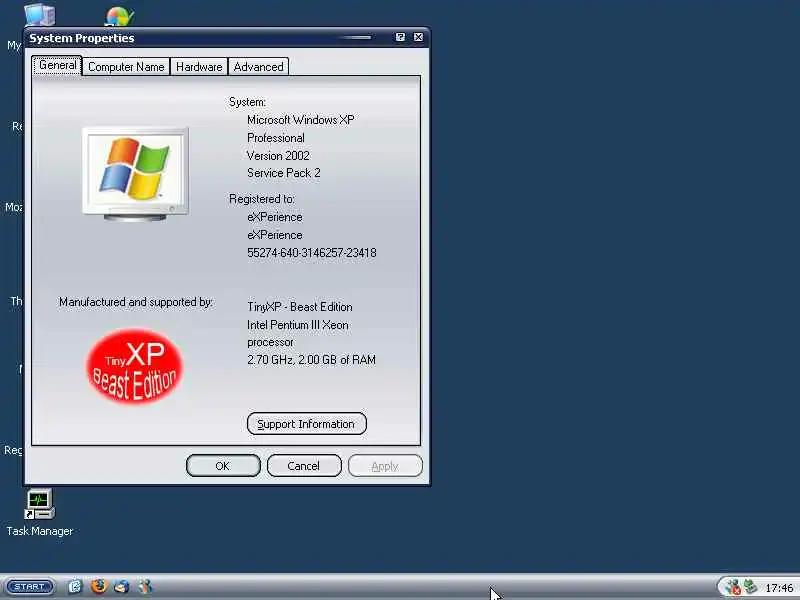Click the 'Professional' edition text
The width and height of the screenshot is (800, 600).
(276, 138)
